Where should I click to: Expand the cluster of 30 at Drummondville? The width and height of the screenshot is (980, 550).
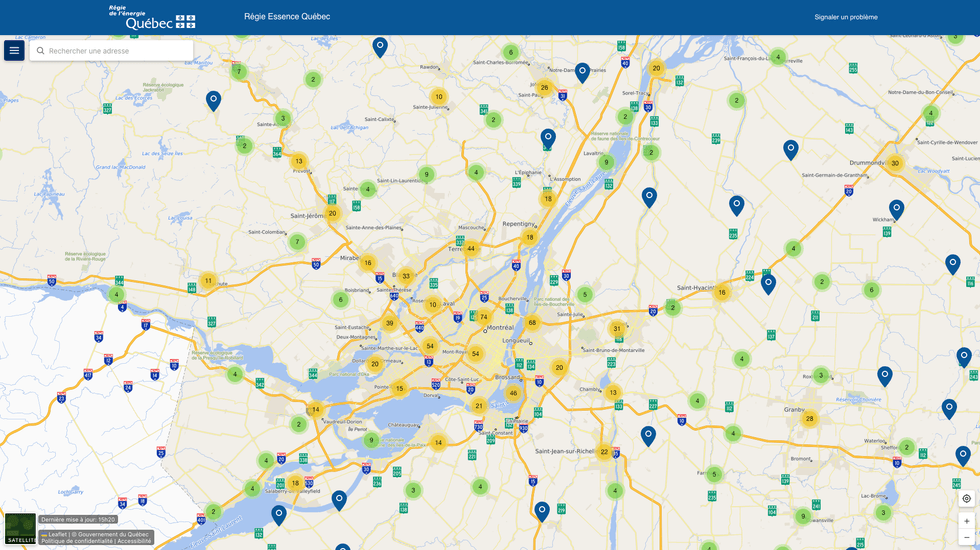tap(895, 163)
